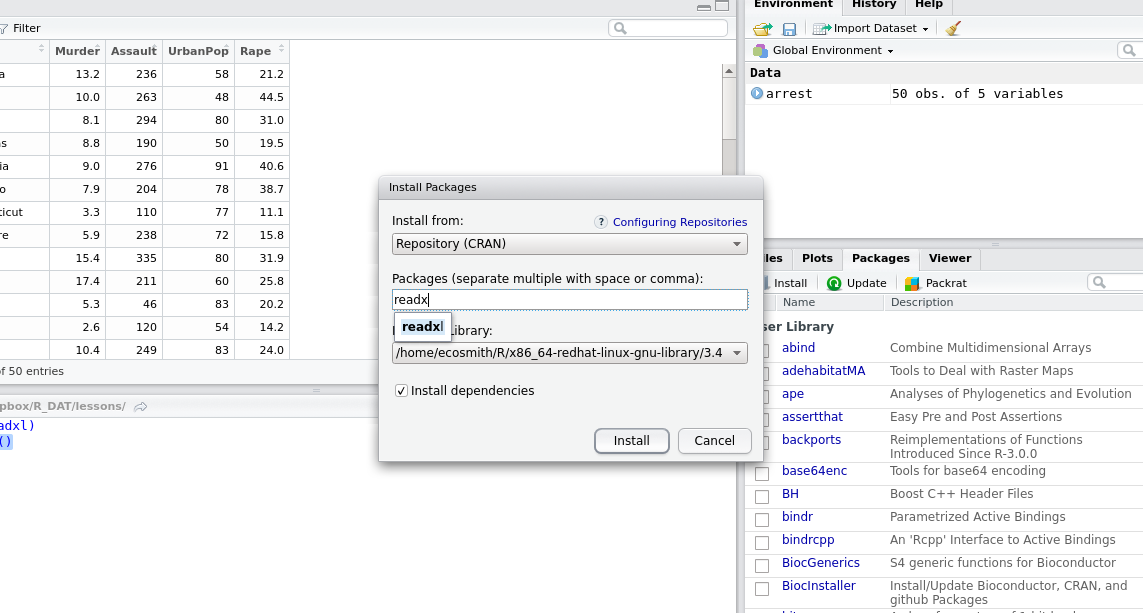Open Configuring Repositories link
The image size is (1143, 613).
[679, 222]
